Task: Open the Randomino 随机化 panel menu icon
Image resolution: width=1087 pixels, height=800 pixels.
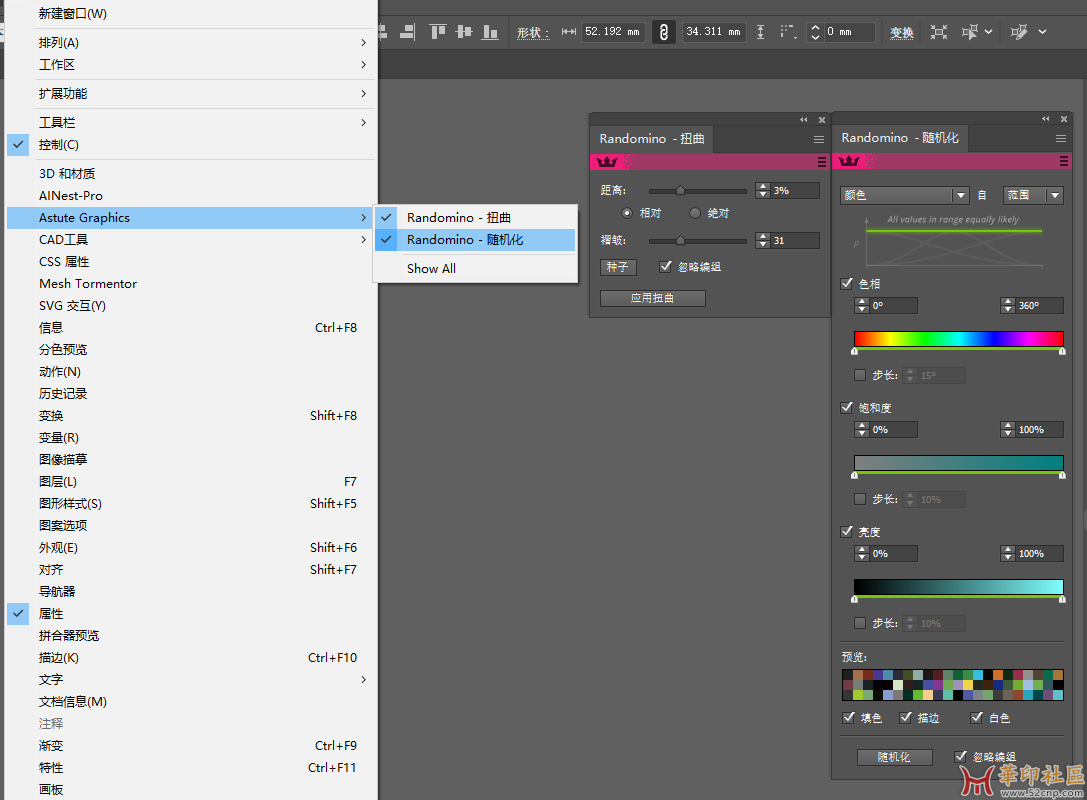Action: click(x=1061, y=139)
